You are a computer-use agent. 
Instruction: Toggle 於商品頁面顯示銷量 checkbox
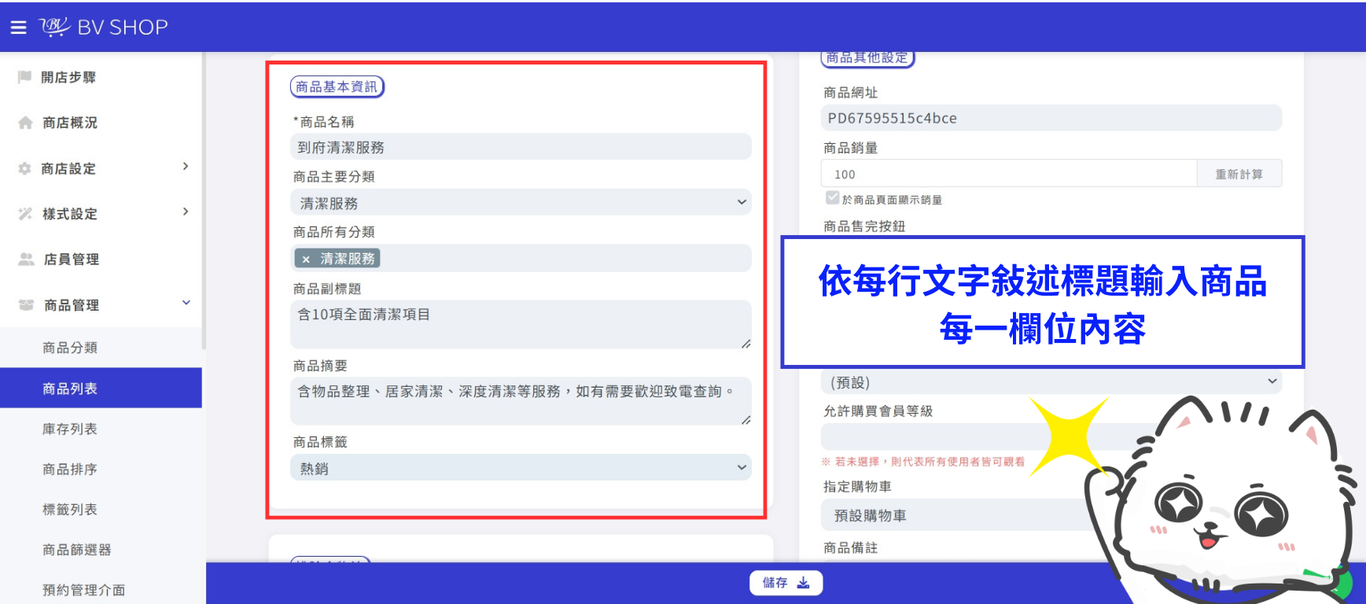tap(832, 198)
